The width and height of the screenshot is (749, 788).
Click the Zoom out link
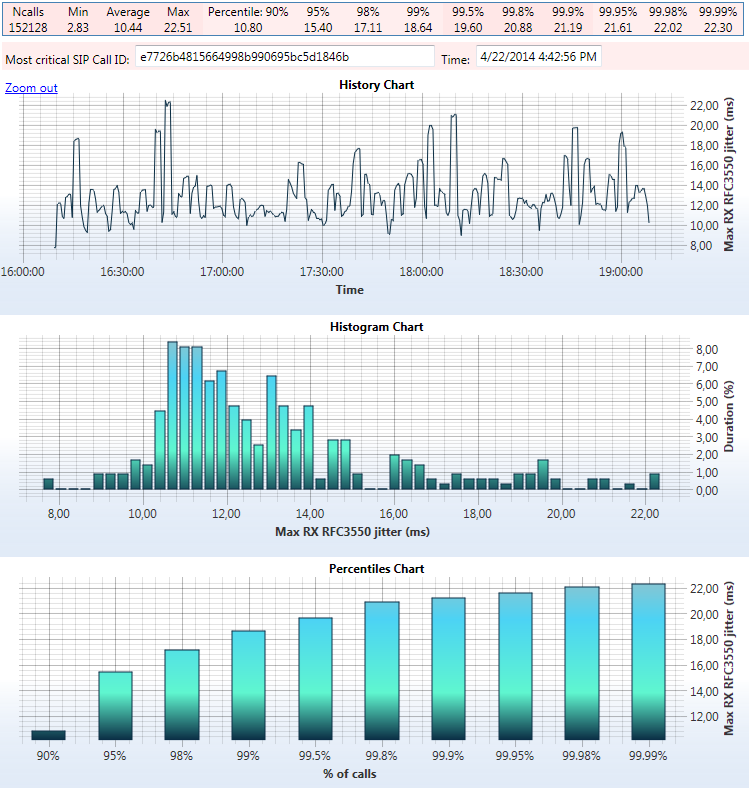coord(31,88)
